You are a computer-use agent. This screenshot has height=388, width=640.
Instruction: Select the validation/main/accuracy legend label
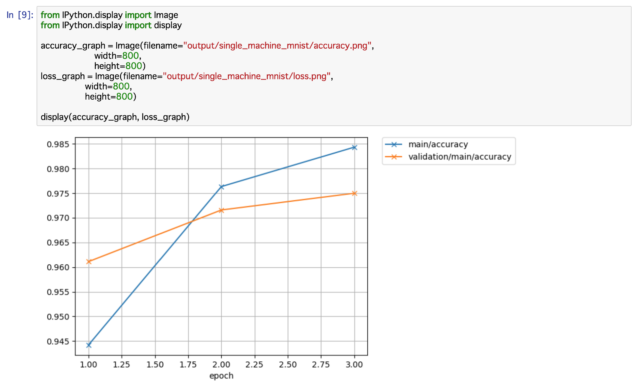click(x=460, y=157)
